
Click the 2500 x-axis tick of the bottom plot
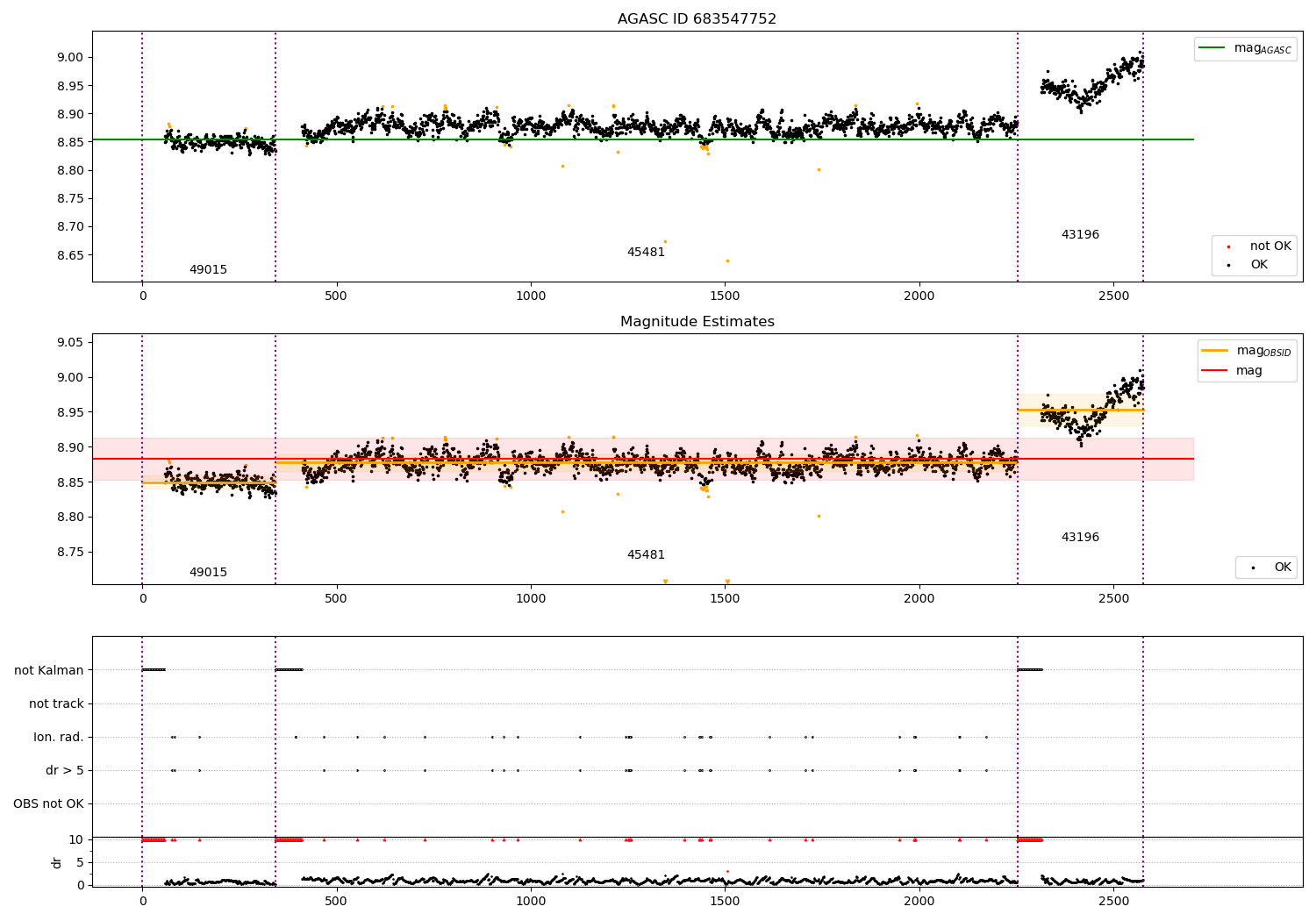[1113, 901]
